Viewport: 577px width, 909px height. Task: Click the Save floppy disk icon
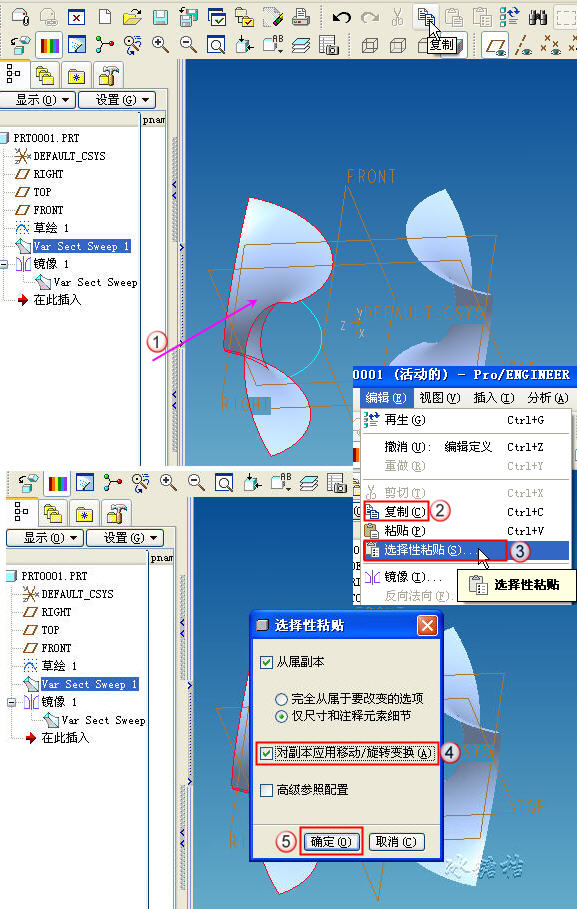click(160, 17)
